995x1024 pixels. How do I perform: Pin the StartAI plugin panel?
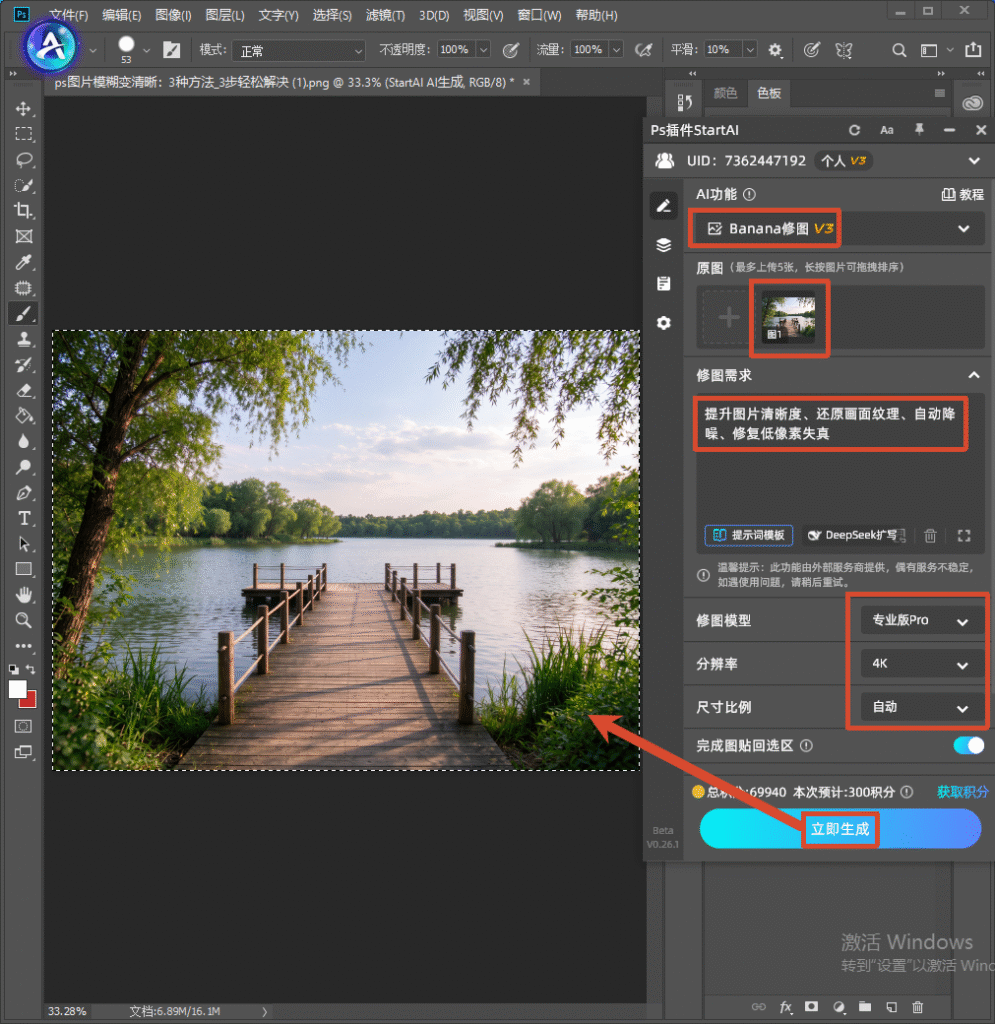coord(919,130)
